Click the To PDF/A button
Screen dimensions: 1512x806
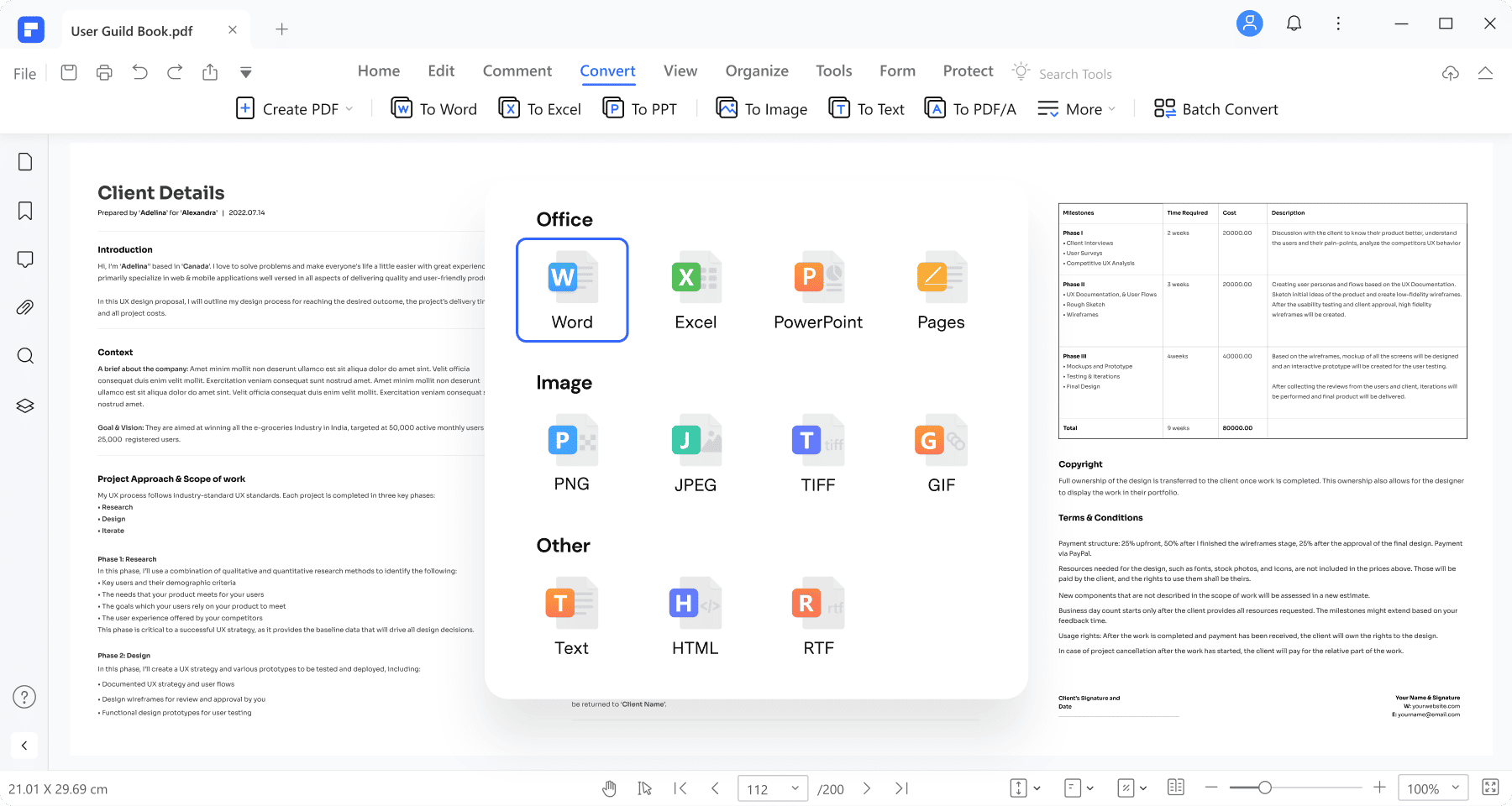(970, 108)
